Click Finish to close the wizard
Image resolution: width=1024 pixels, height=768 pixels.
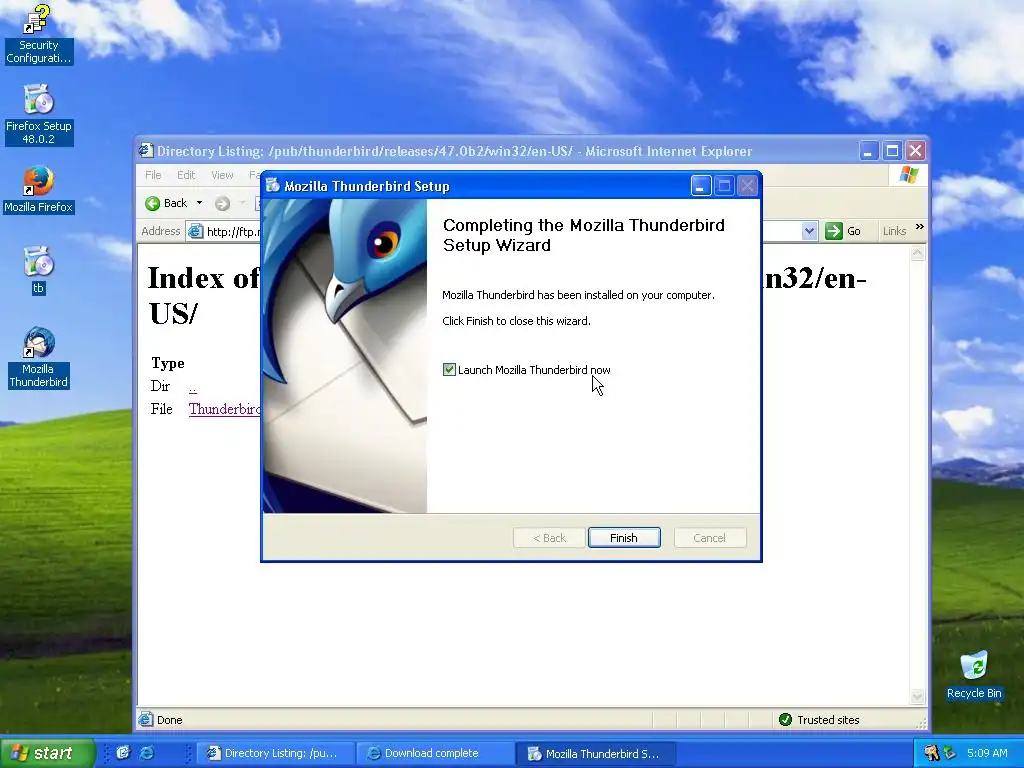pyautogui.click(x=624, y=537)
